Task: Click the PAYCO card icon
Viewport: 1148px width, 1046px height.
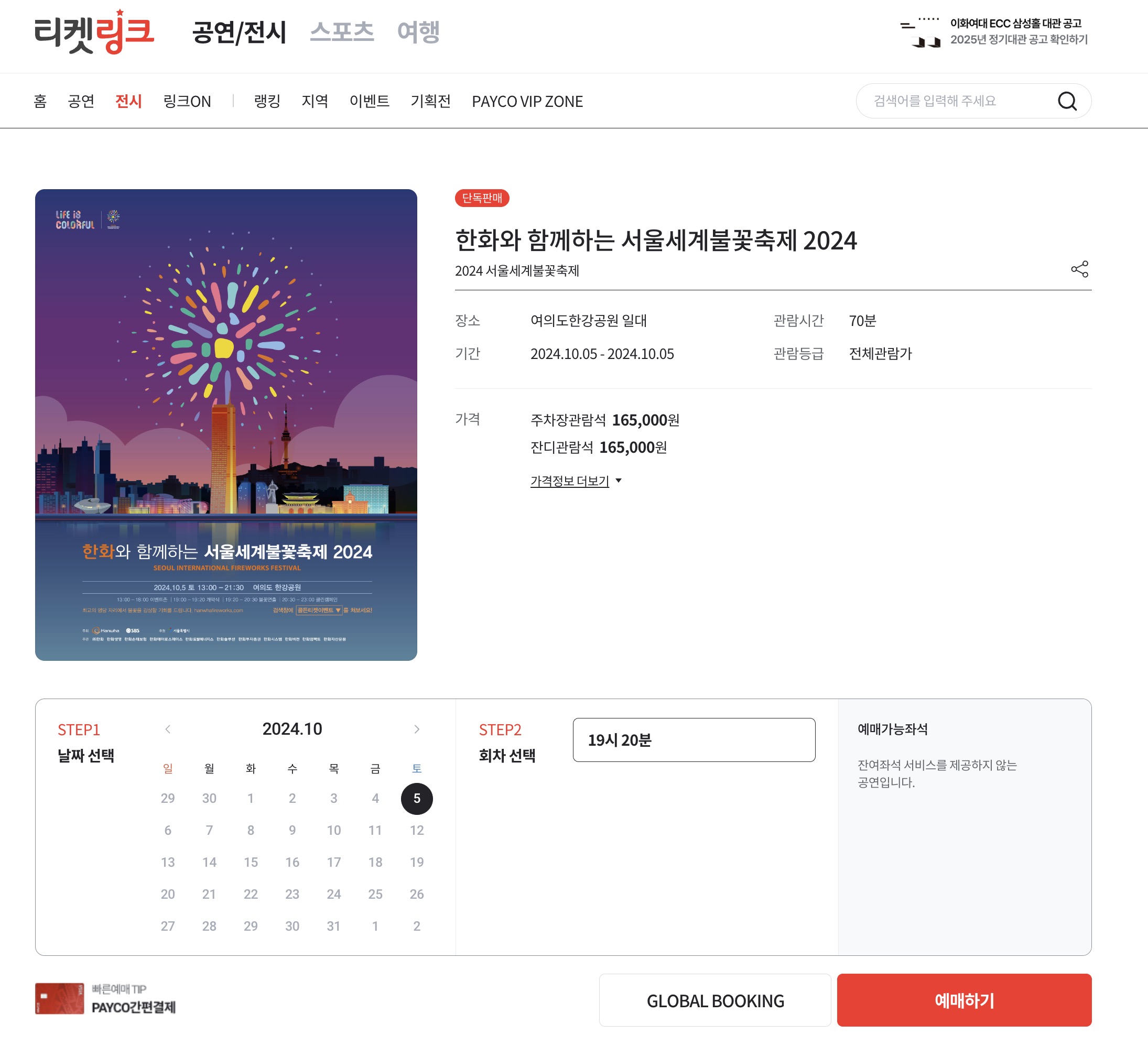Action: coord(59,998)
